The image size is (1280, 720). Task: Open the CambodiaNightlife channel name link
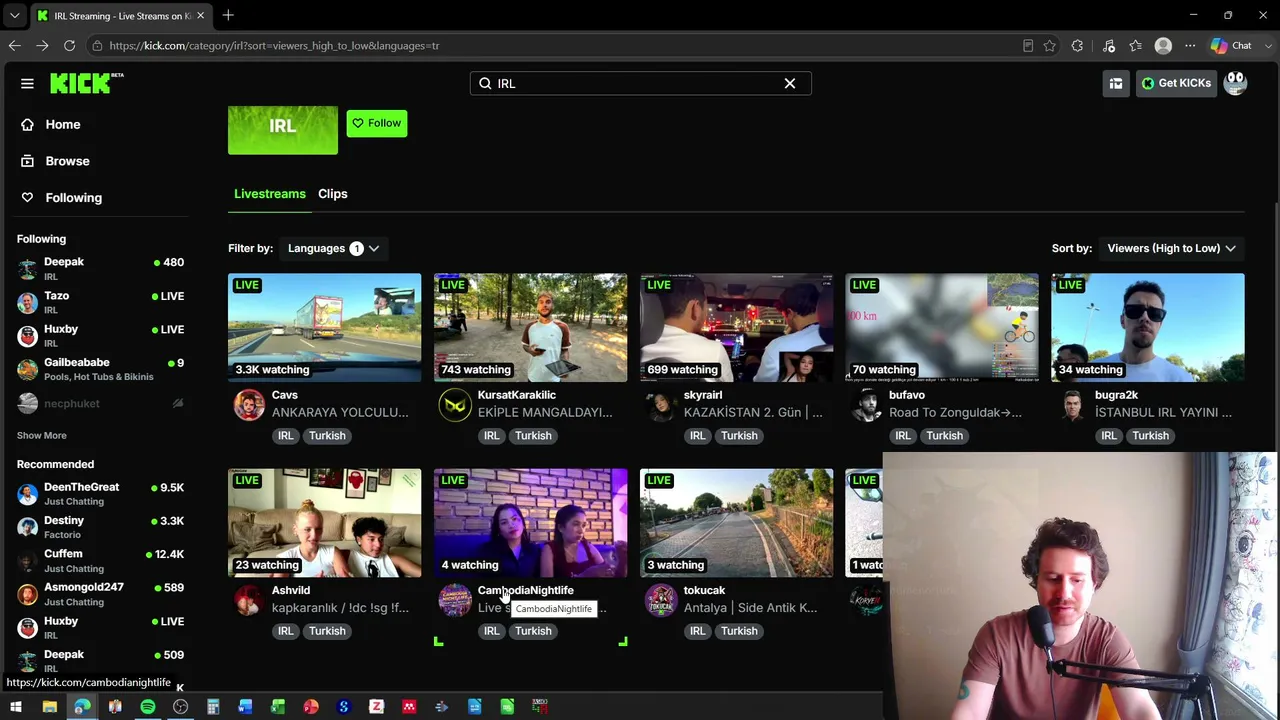tap(526, 590)
